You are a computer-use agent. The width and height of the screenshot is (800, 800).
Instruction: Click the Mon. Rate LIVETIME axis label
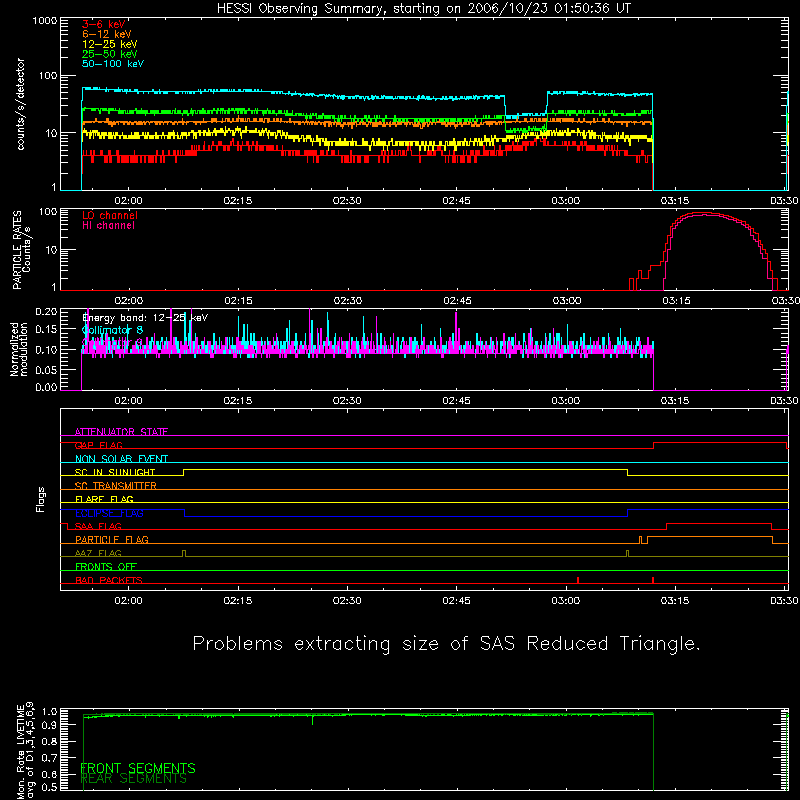tap(25, 751)
